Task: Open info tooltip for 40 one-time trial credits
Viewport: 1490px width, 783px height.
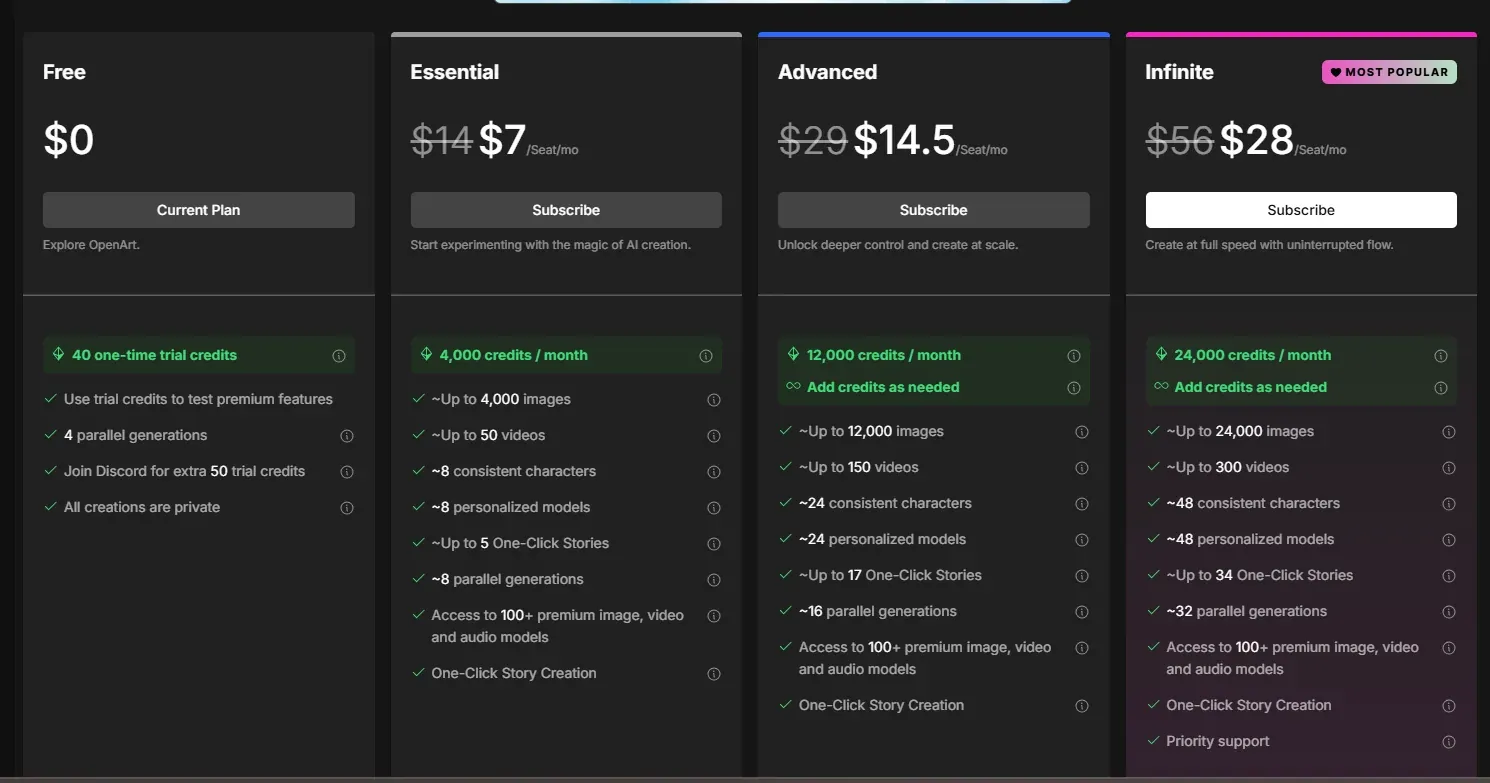Action: (x=340, y=355)
